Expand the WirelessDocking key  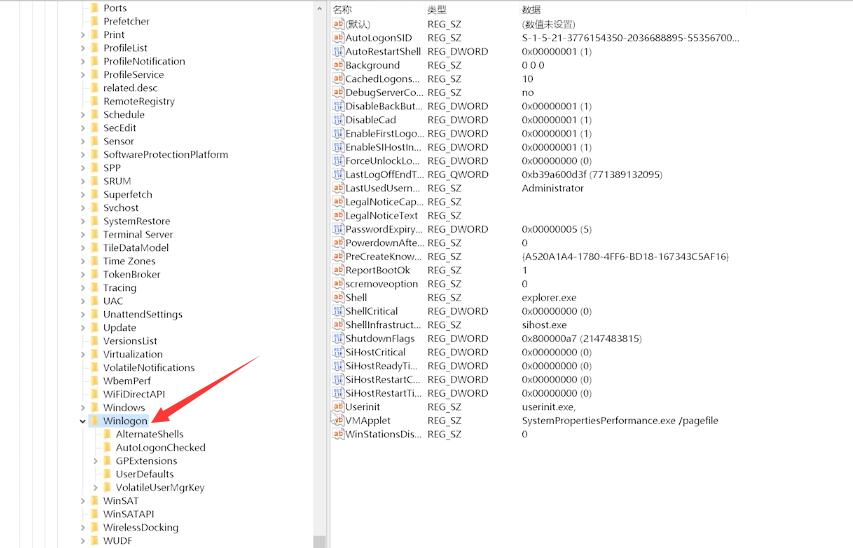pos(83,527)
